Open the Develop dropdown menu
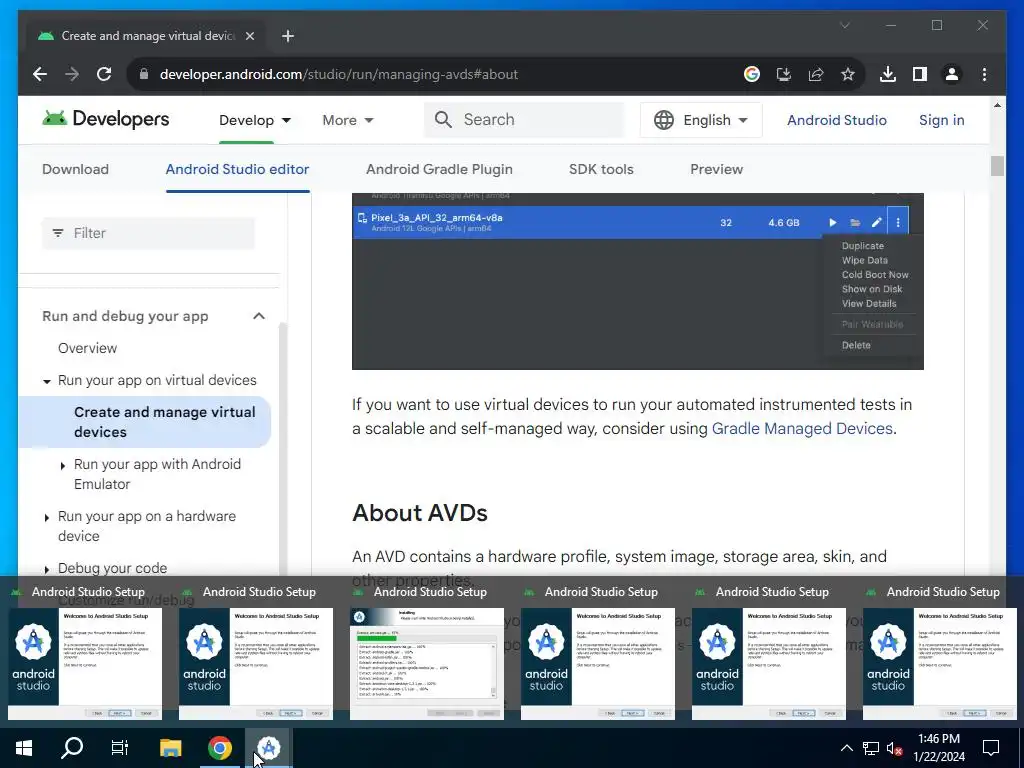 (255, 120)
